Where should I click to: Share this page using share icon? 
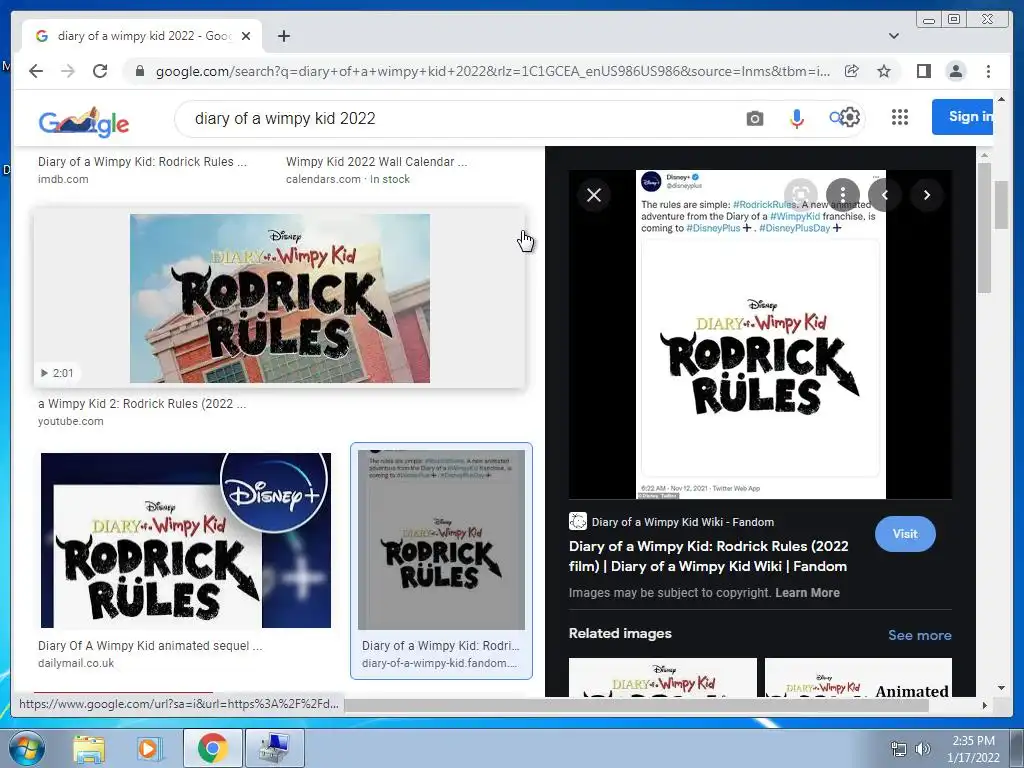[852, 71]
